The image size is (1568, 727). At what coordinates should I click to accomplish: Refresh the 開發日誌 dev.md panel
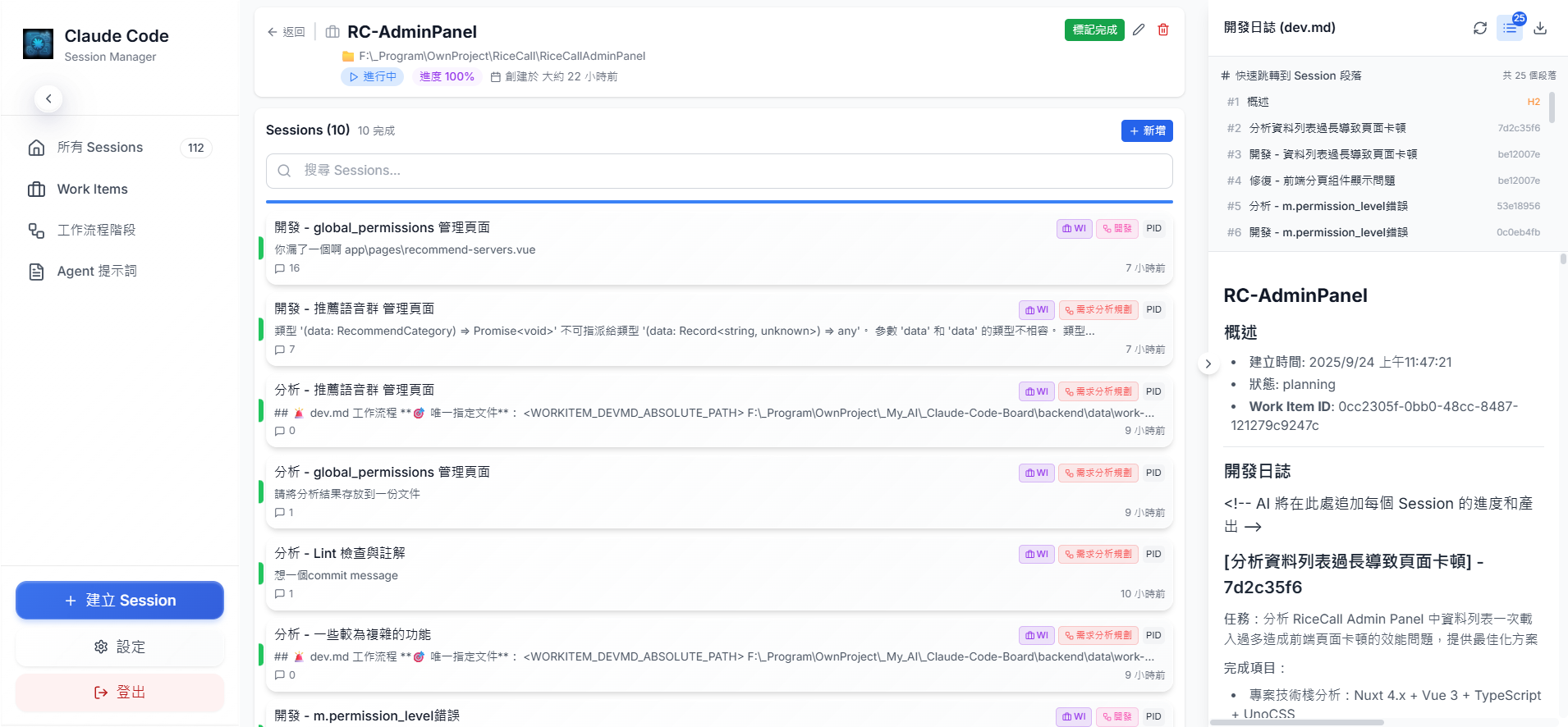pyautogui.click(x=1480, y=28)
